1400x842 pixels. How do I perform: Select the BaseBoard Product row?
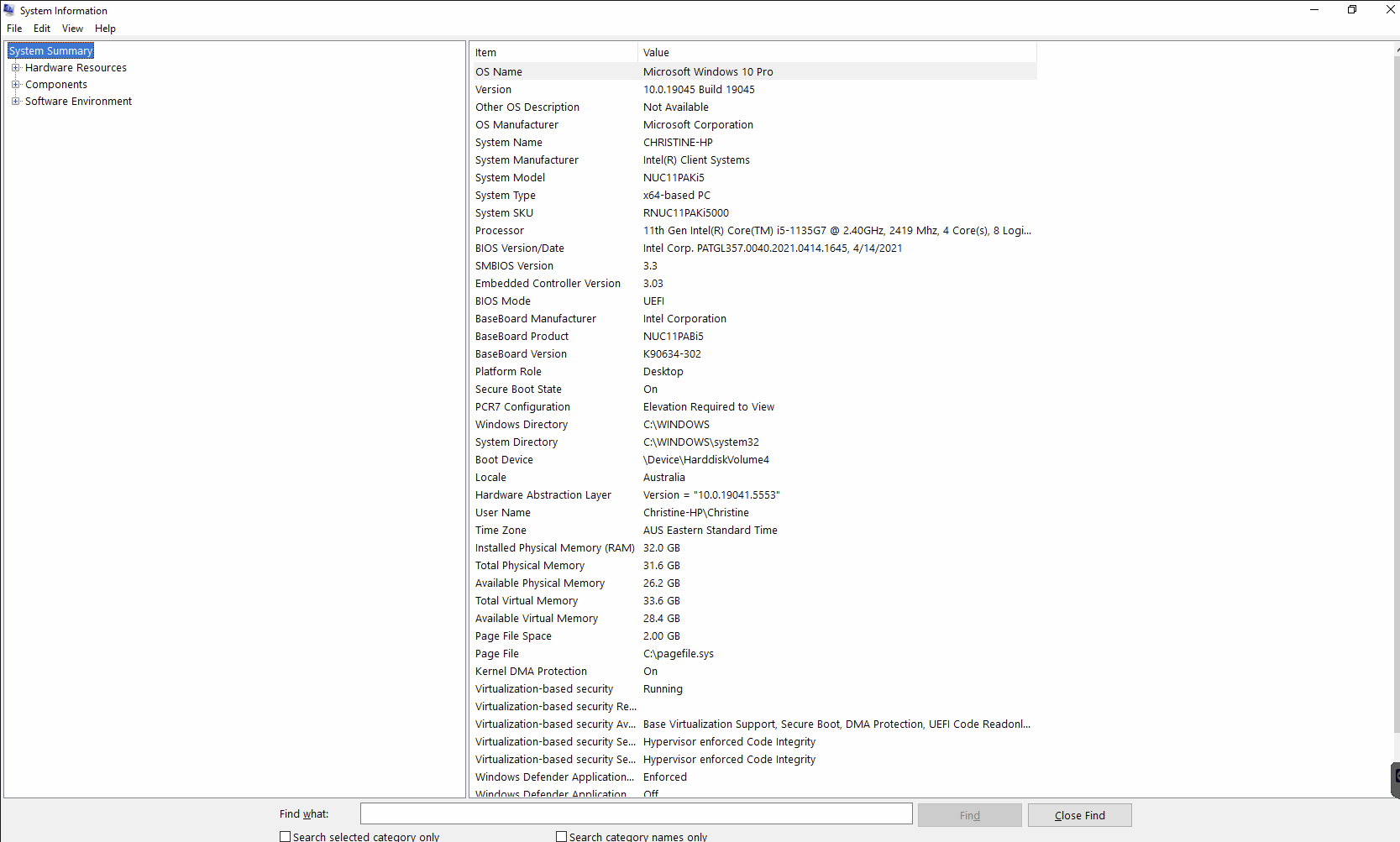[753, 337]
